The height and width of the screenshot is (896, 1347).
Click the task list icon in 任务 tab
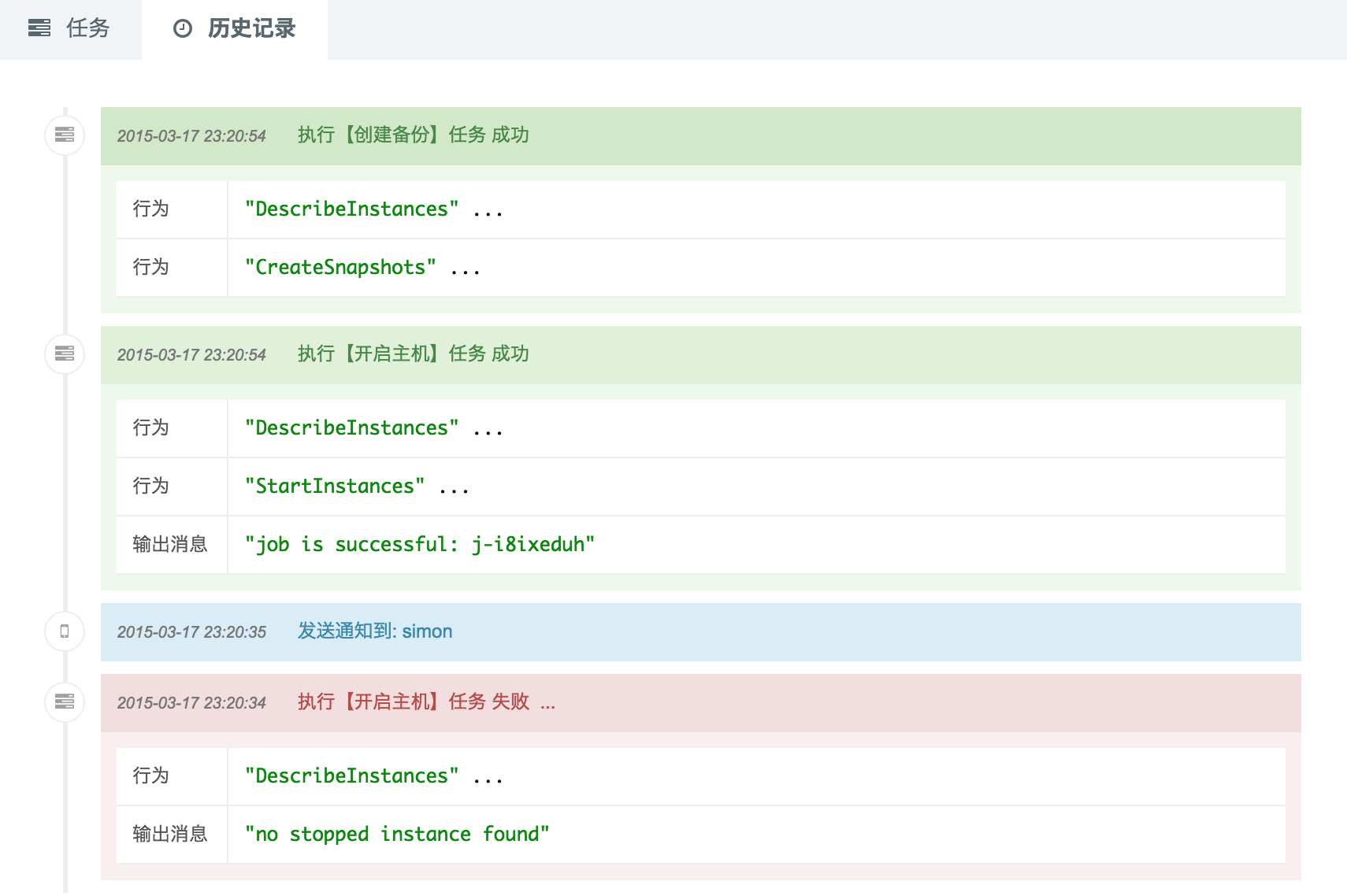(x=39, y=29)
